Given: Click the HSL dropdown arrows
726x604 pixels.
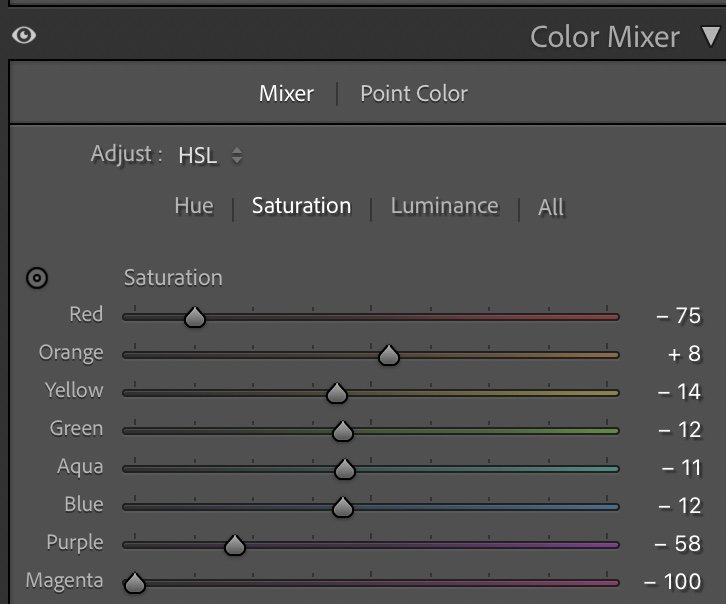Looking at the screenshot, I should [237, 156].
